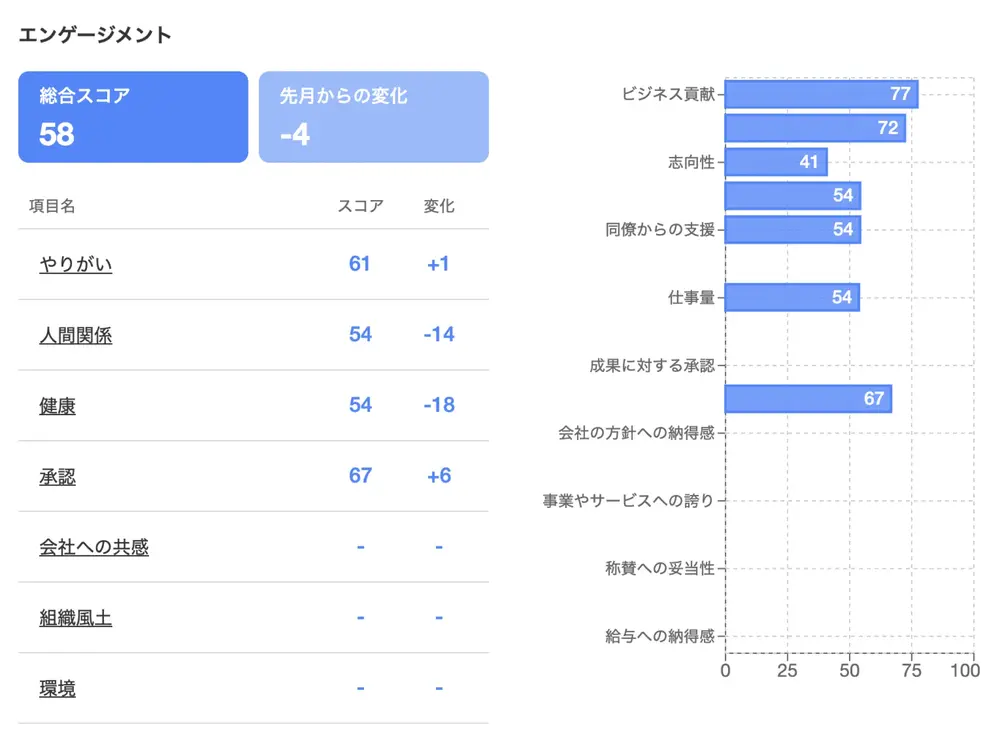Click the 先月からの変化 card

[x=373, y=117]
